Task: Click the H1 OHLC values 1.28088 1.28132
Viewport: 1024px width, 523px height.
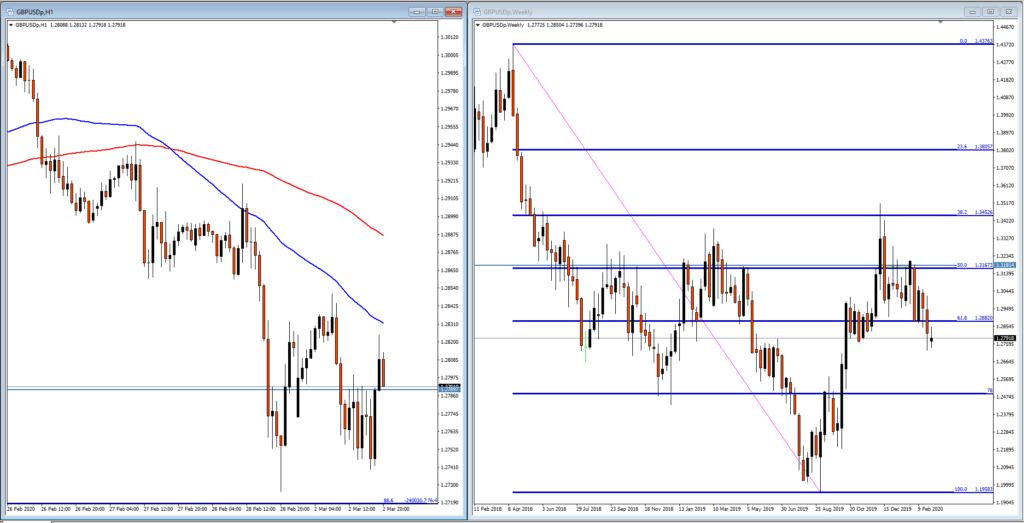Action: point(69,25)
